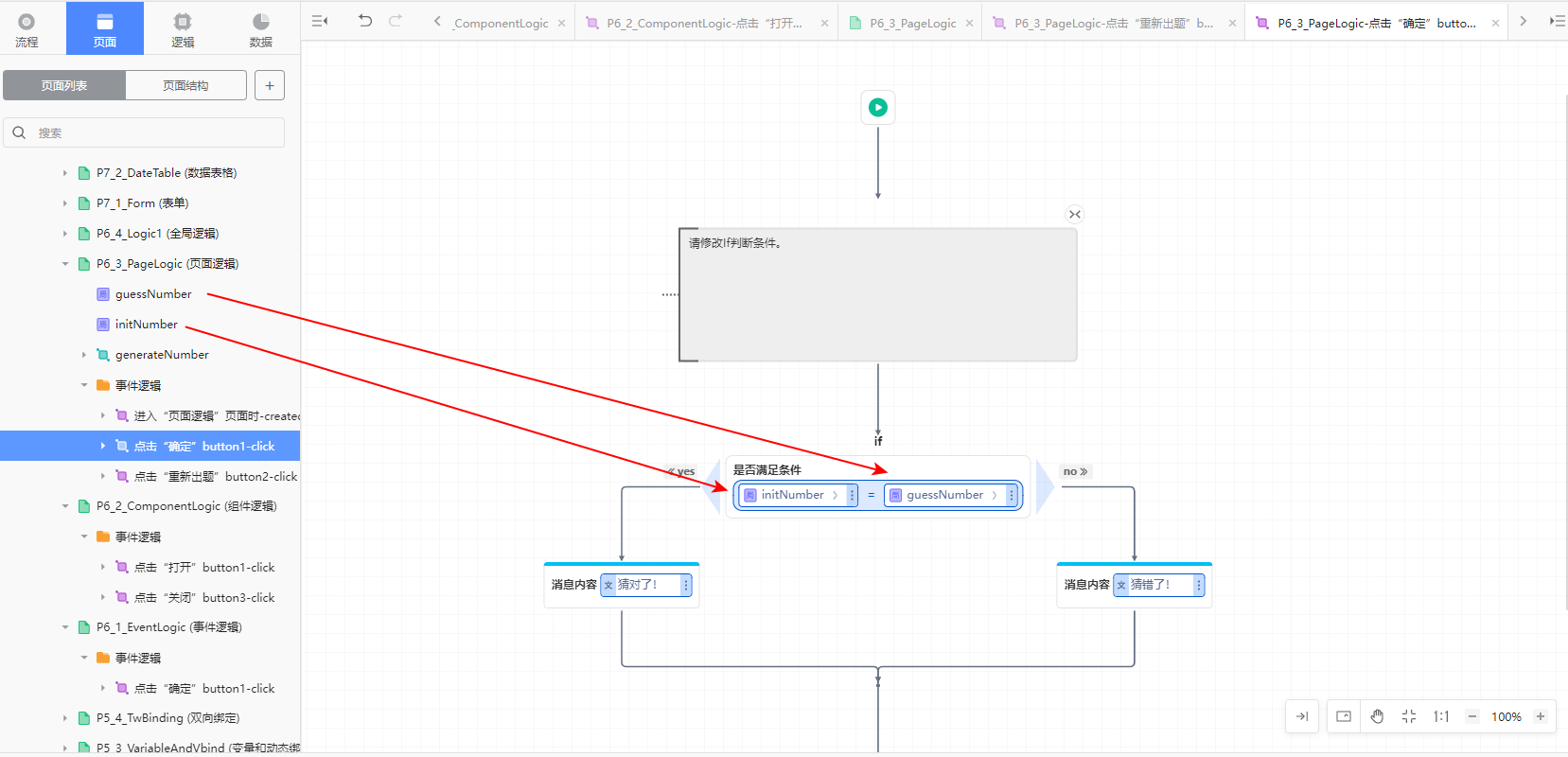
Task: Switch to the 数据 (data) section
Action: (261, 29)
